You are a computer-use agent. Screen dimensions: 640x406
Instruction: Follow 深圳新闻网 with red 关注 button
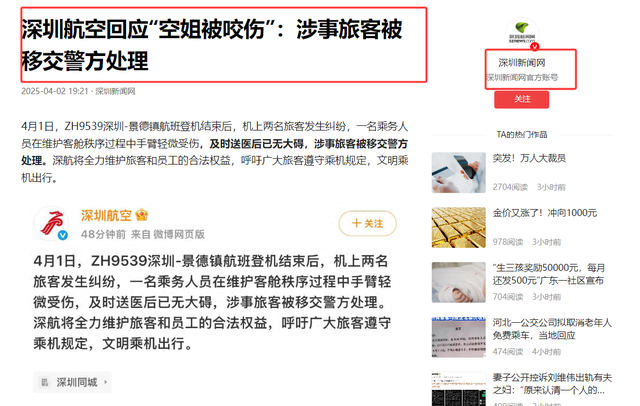point(522,99)
